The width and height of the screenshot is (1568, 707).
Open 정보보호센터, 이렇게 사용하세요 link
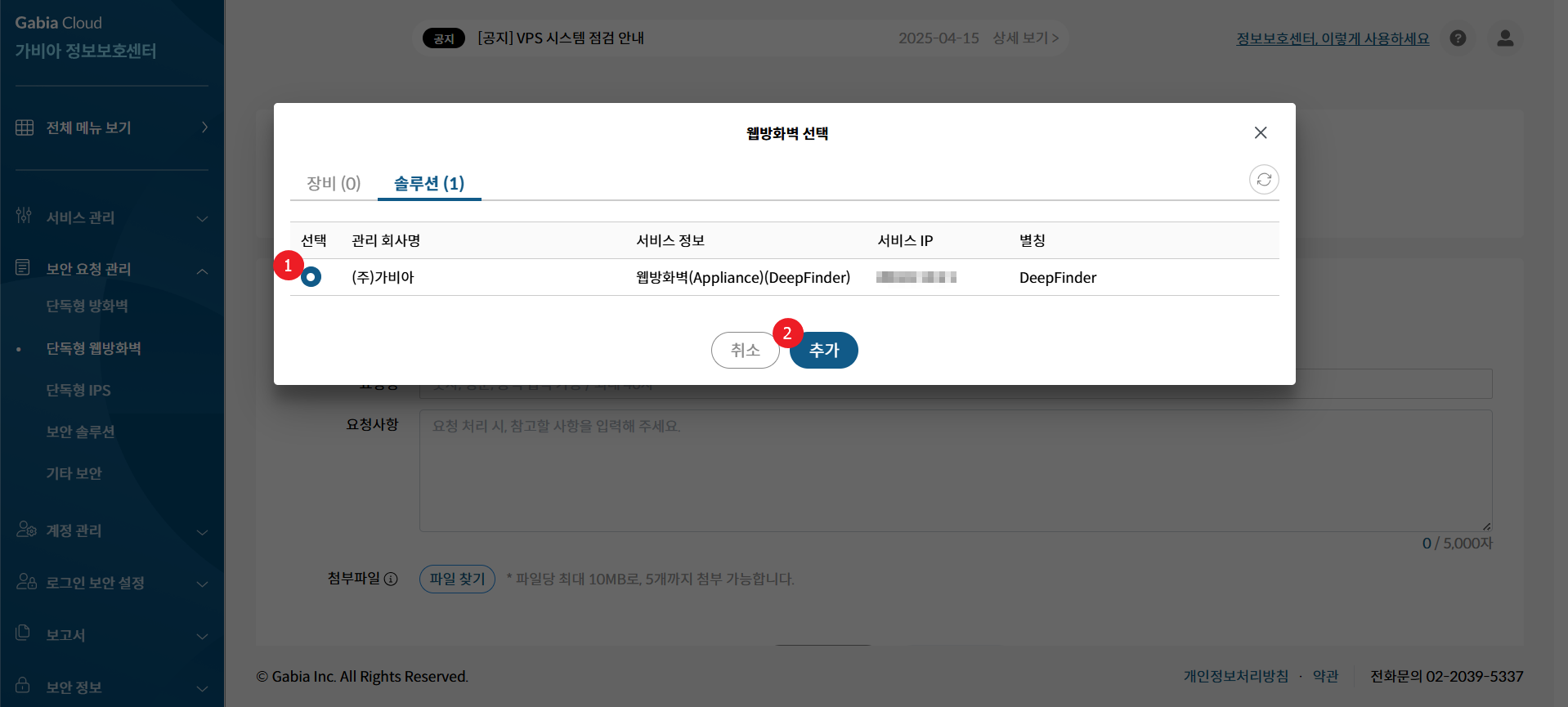tap(1333, 38)
